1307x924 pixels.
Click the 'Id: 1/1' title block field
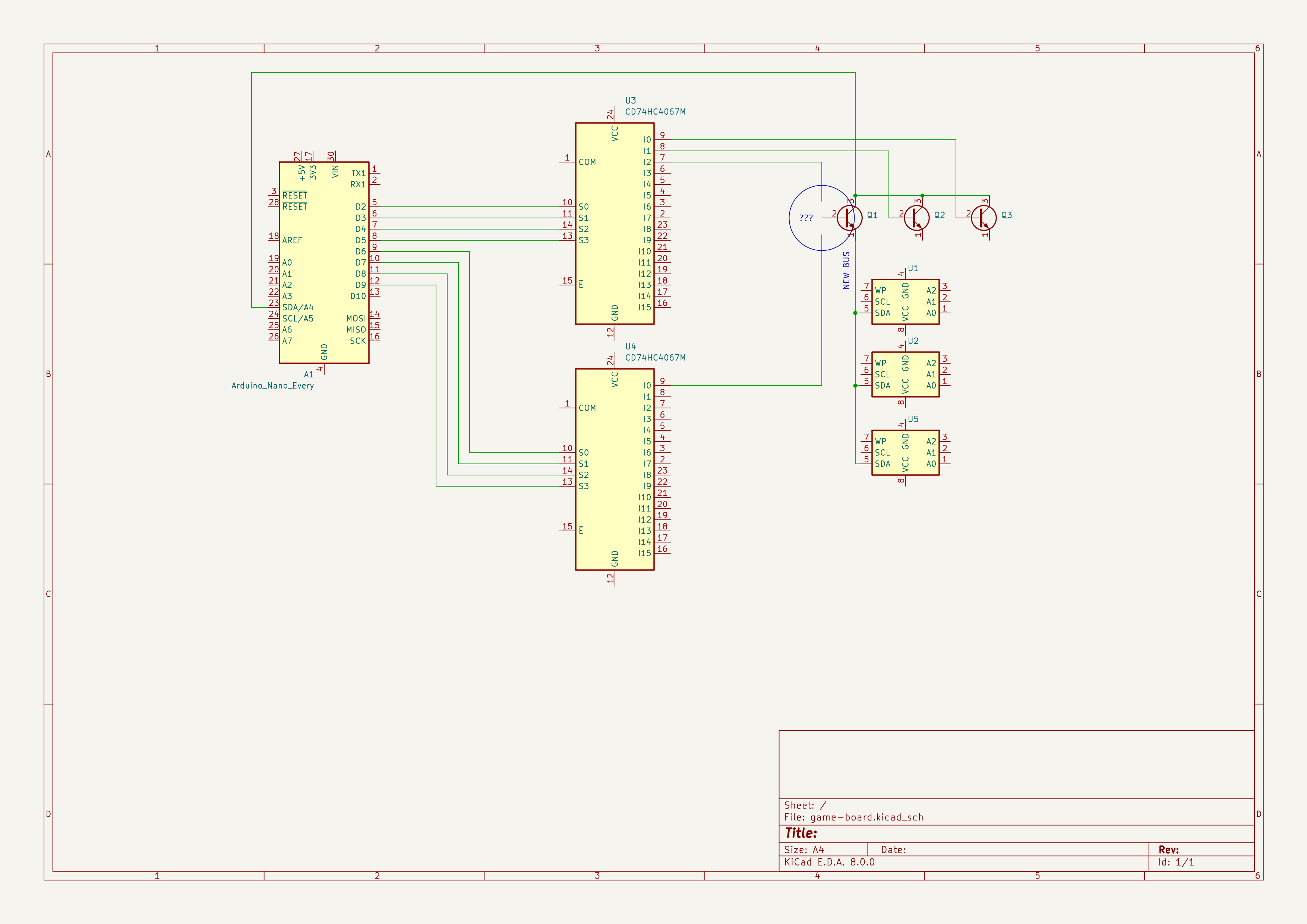pyautogui.click(x=1176, y=862)
